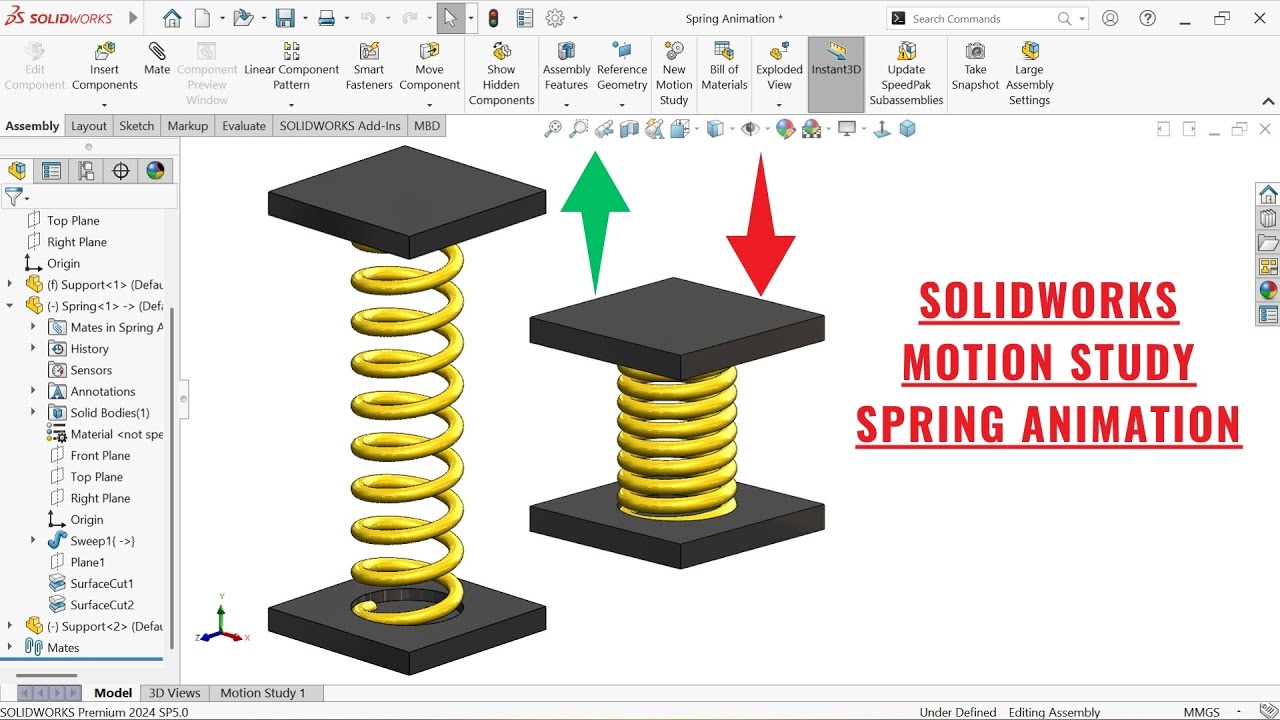Click the Move Component button

tap(429, 66)
